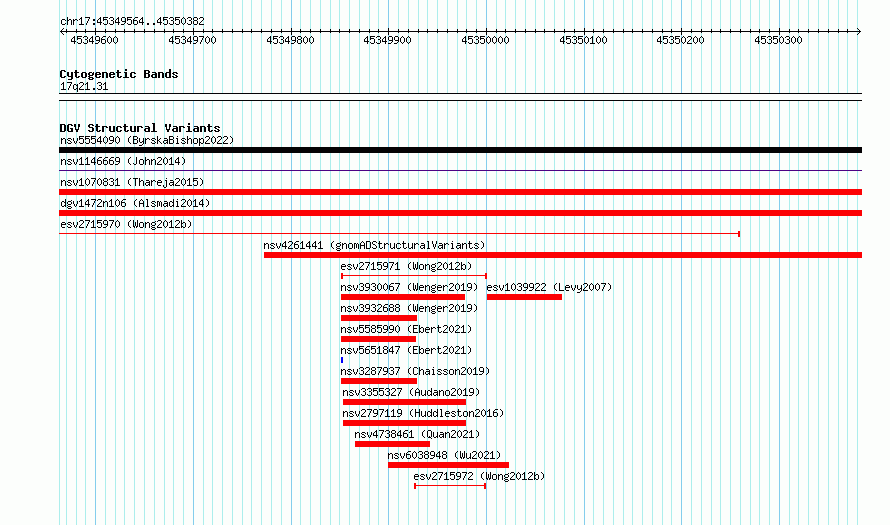Select the 17q21.31 band label
The width and height of the screenshot is (890, 525).
pyautogui.click(x=84, y=86)
